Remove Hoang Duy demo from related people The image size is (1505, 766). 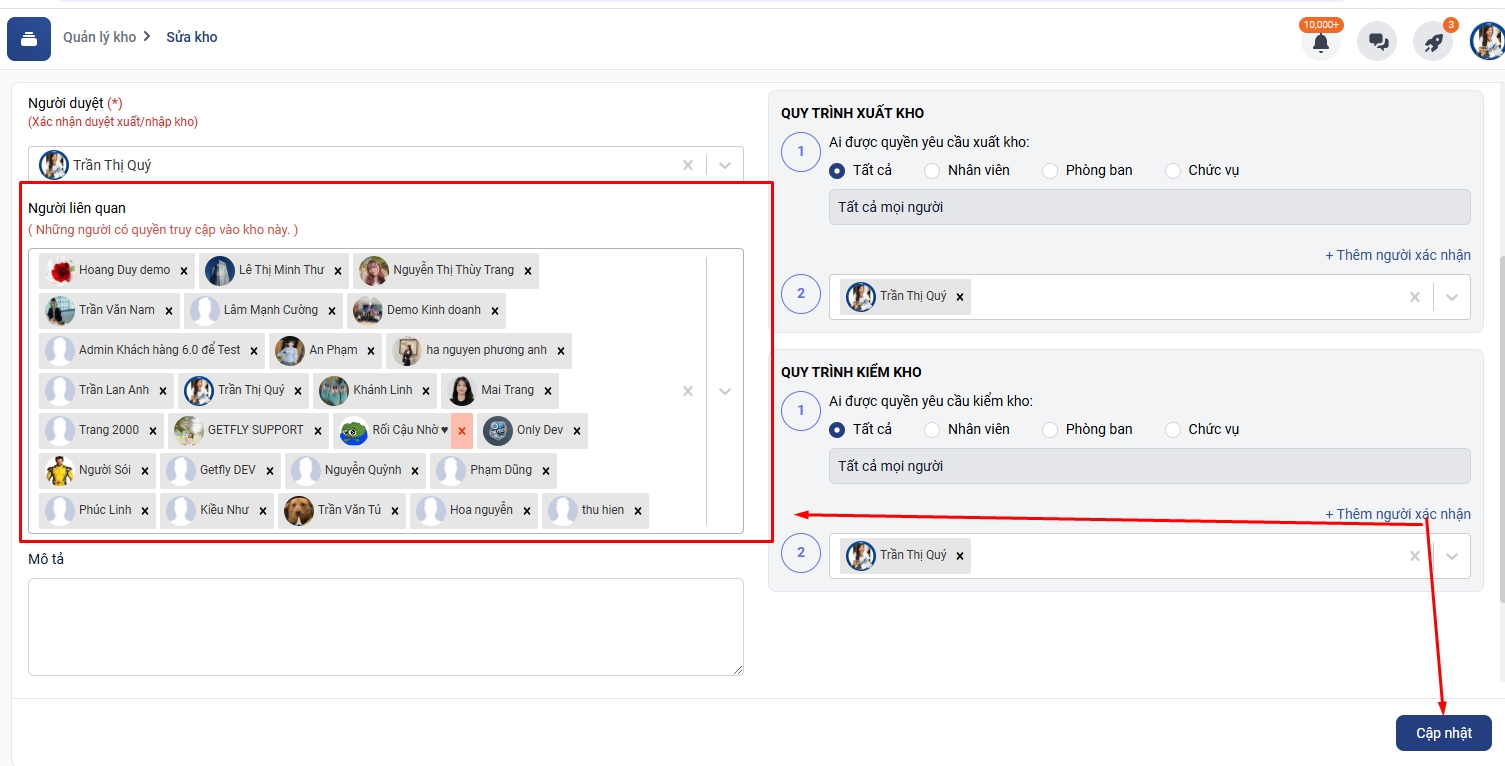point(184,271)
